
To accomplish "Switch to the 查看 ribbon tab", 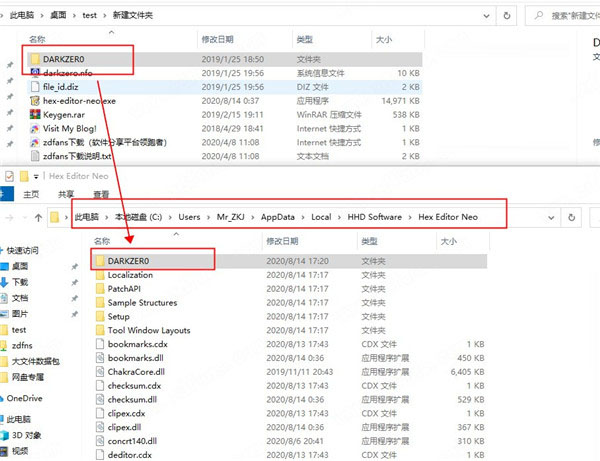I will click(x=101, y=194).
